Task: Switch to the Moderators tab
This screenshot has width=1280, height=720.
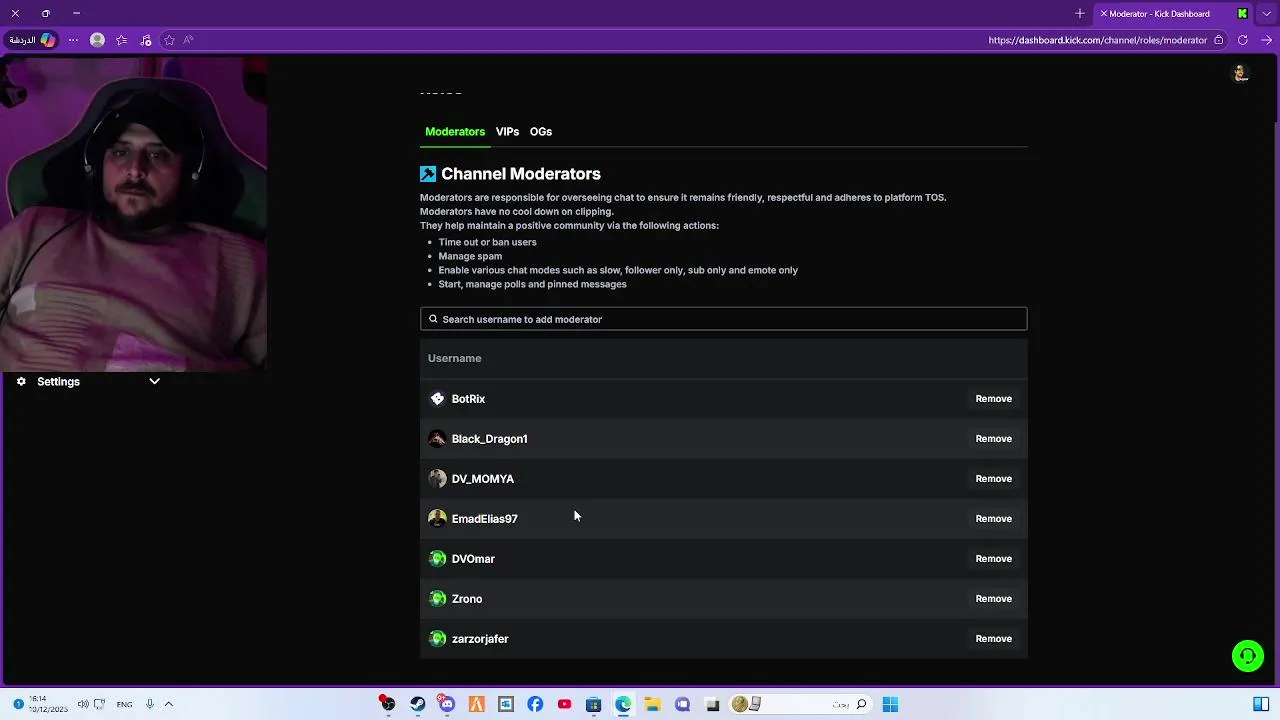Action: pyautogui.click(x=455, y=132)
